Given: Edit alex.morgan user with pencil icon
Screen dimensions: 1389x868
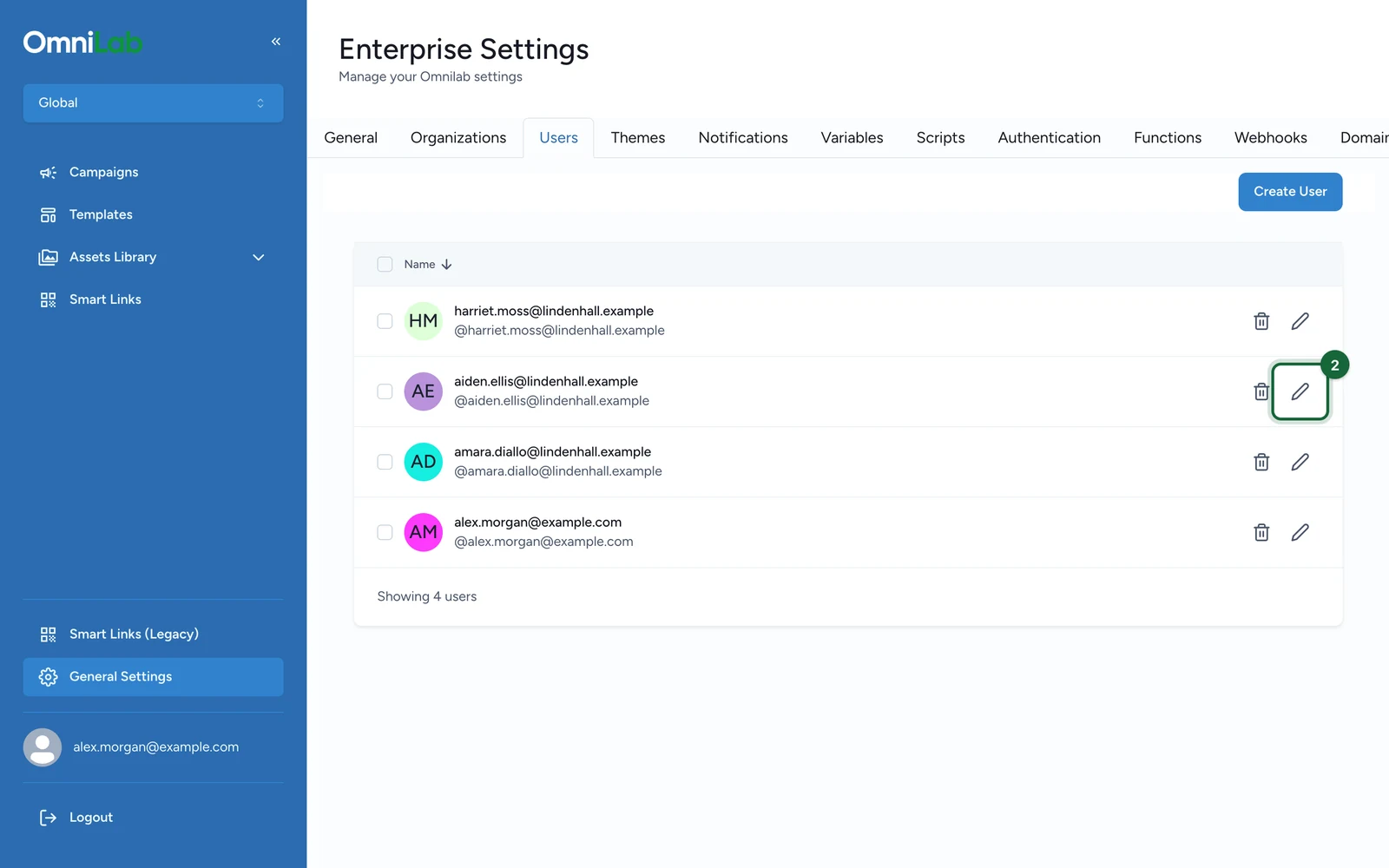Looking at the screenshot, I should pyautogui.click(x=1300, y=532).
